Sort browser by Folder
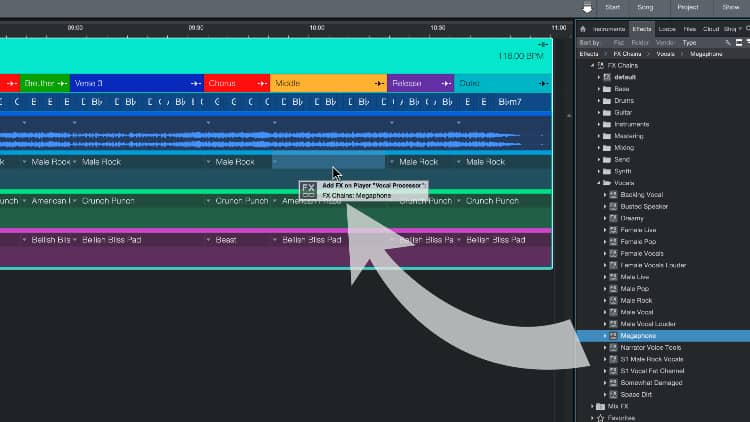This screenshot has width=750, height=422. pos(640,43)
